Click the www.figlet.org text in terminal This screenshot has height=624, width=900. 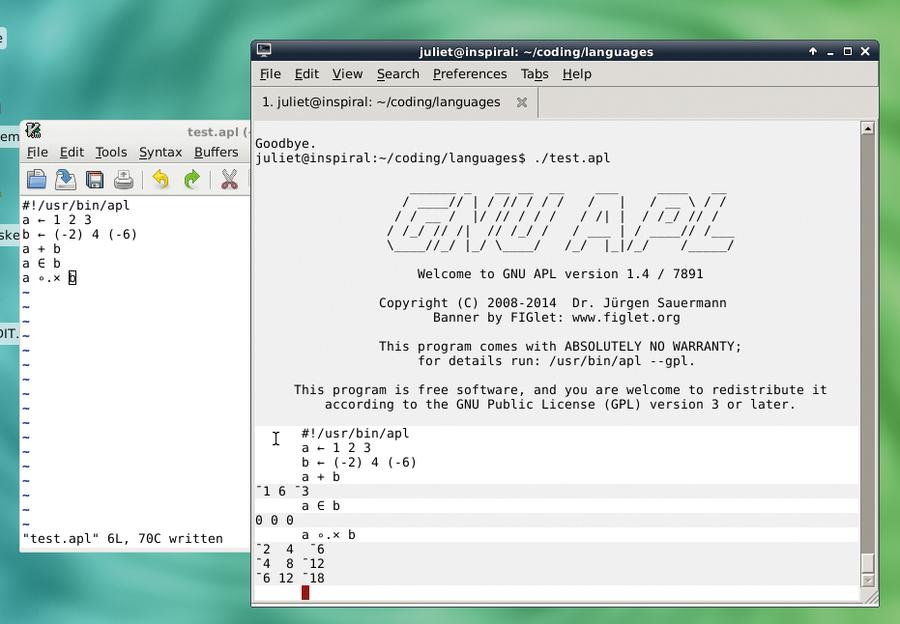(626, 317)
